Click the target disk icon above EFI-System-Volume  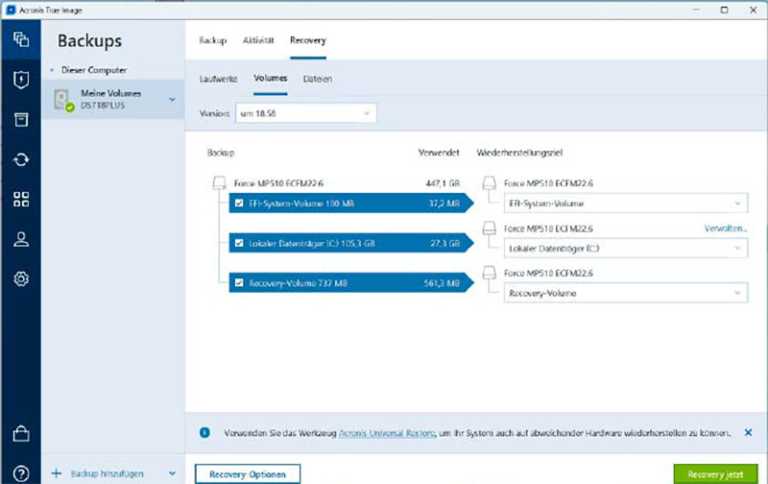(489, 183)
